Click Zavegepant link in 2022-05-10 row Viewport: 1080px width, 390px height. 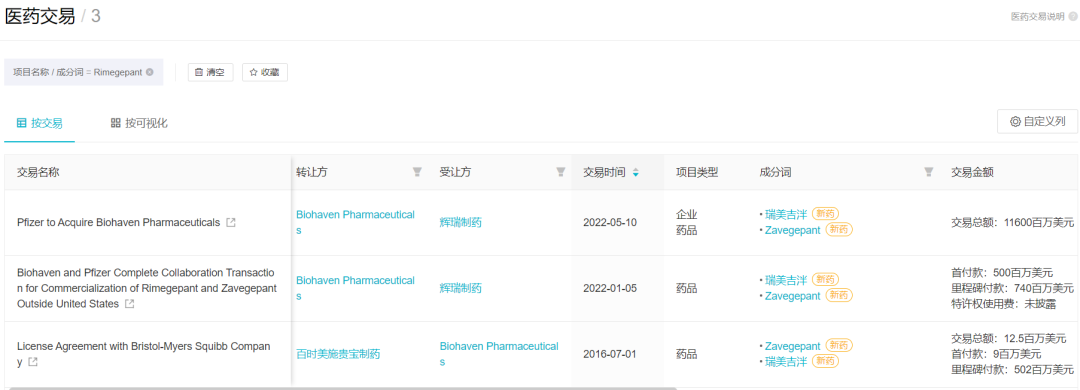click(x=792, y=230)
